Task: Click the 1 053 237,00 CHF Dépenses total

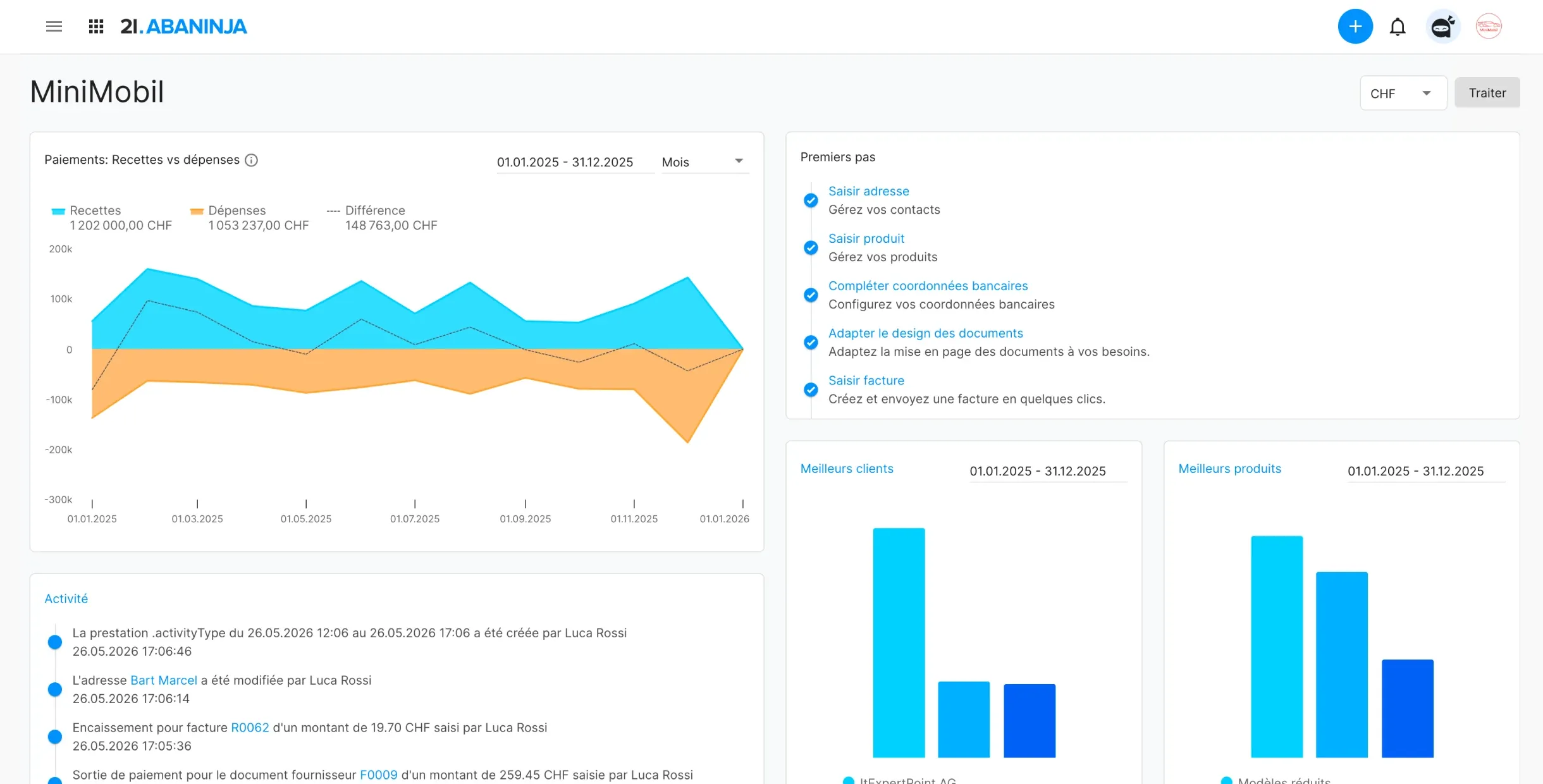Action: click(x=259, y=226)
